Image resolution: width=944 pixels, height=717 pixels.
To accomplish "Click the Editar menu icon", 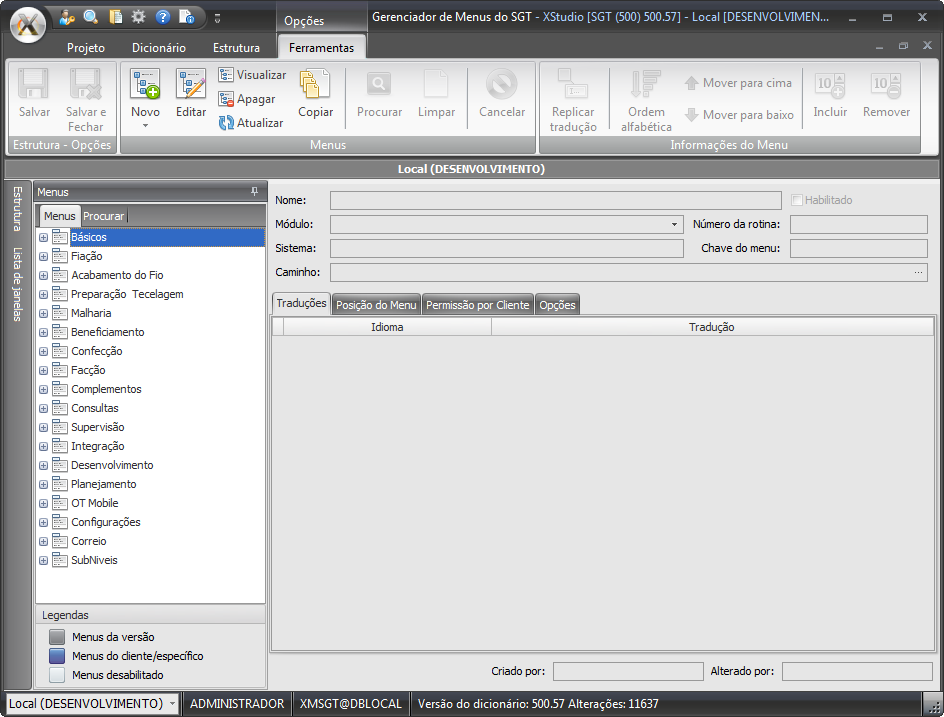I will pos(191,84).
